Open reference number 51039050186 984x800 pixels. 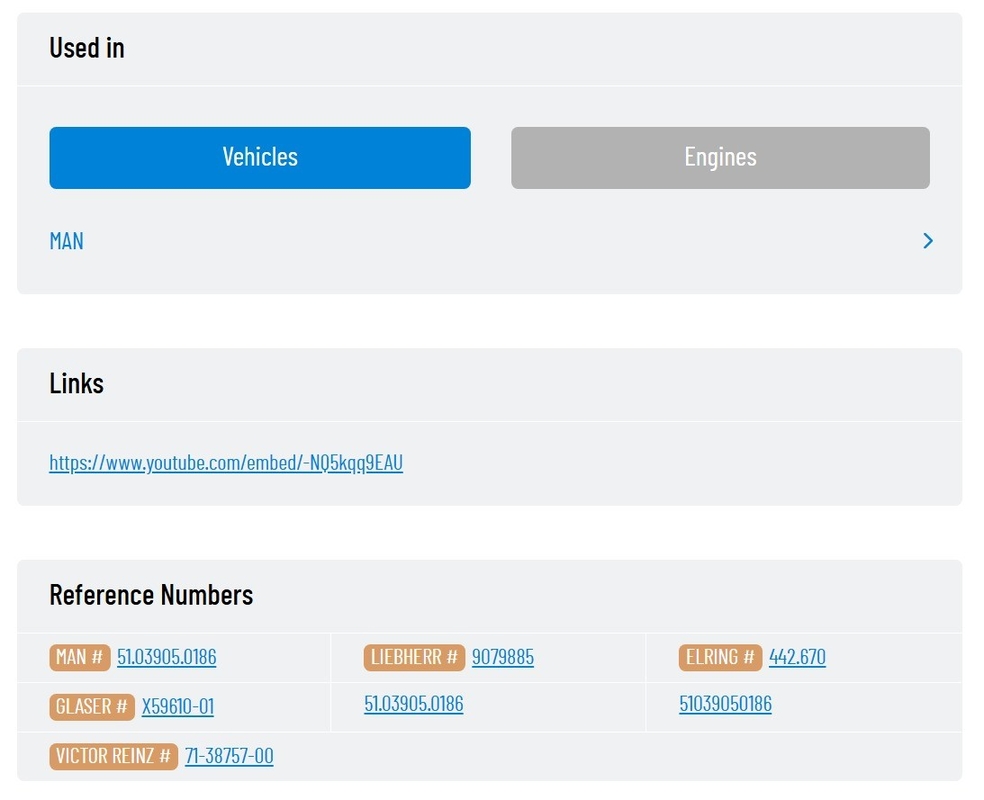click(725, 703)
